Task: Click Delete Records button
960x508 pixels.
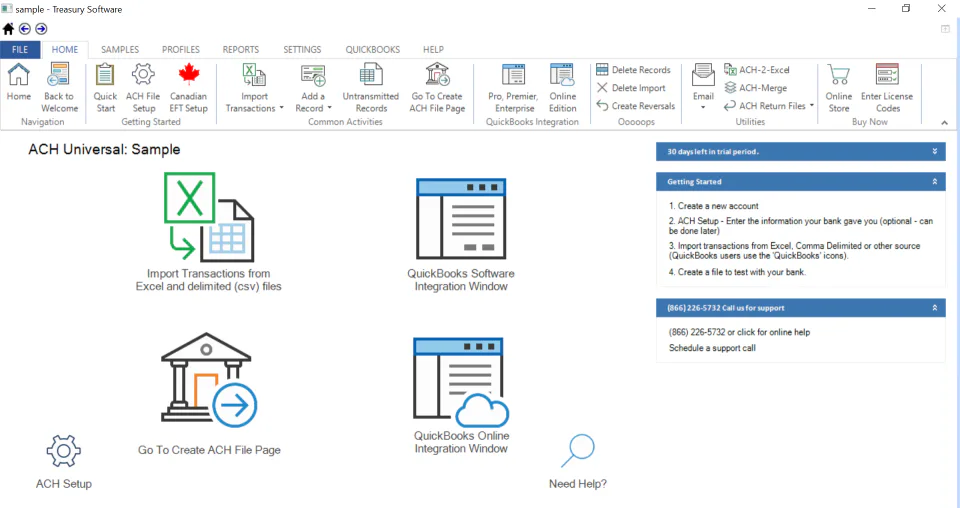Action: point(634,70)
